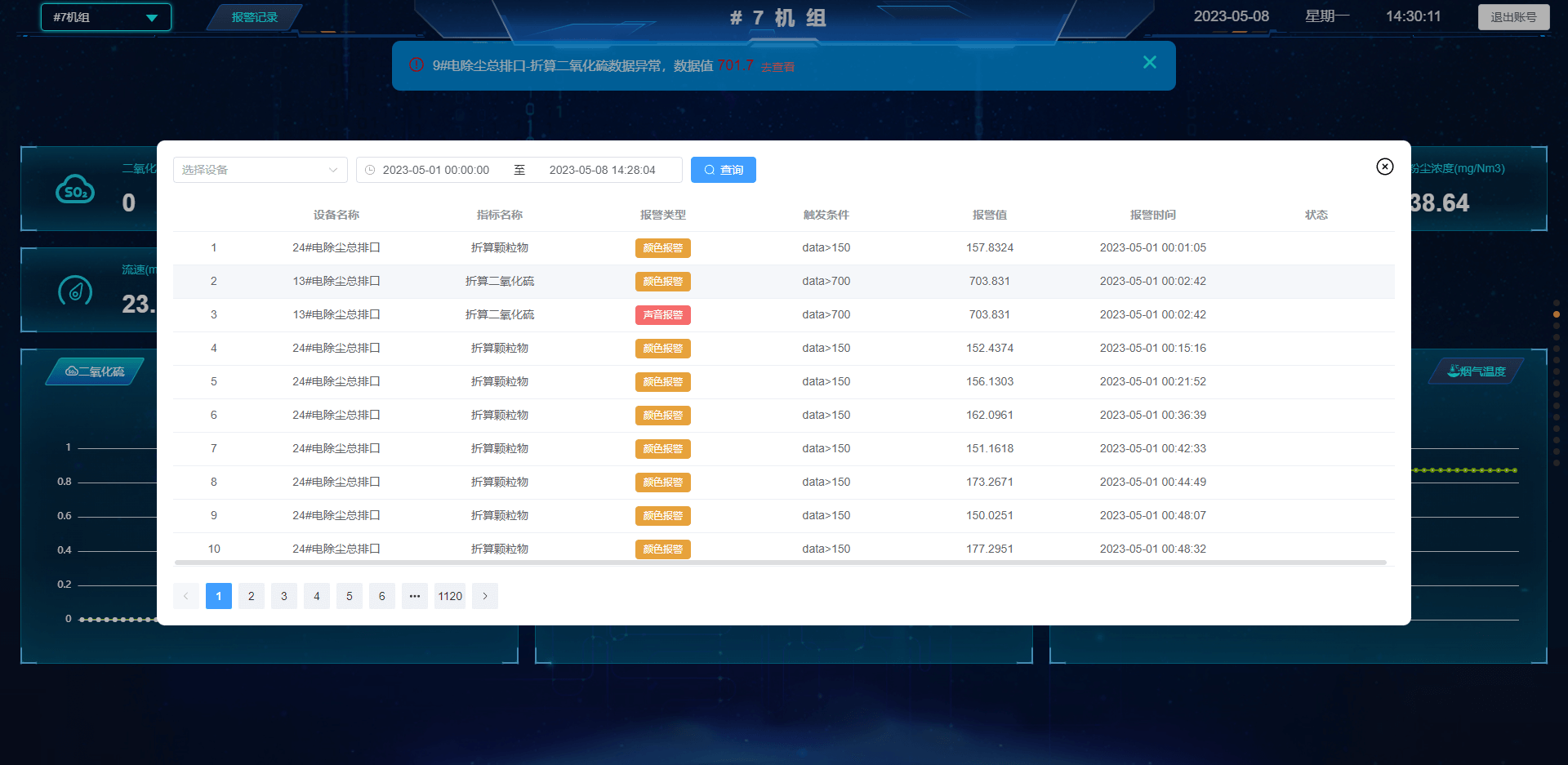This screenshot has height=765, width=1568.
Task: Click the end date 2023-05-08 14:28:04 field
Action: (x=602, y=170)
